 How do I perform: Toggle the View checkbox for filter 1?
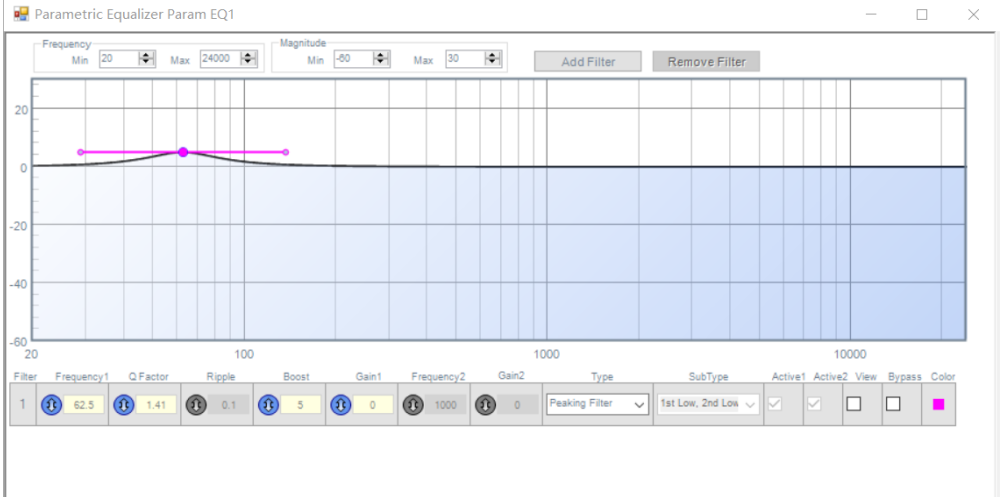point(854,404)
